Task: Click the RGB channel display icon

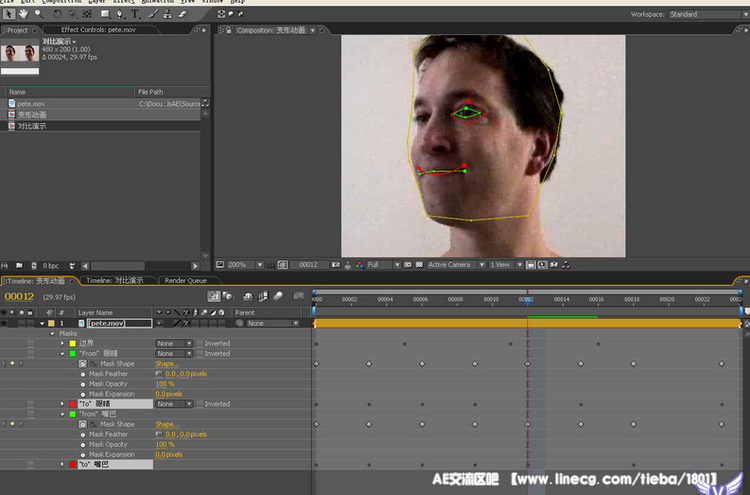Action: [x=359, y=264]
